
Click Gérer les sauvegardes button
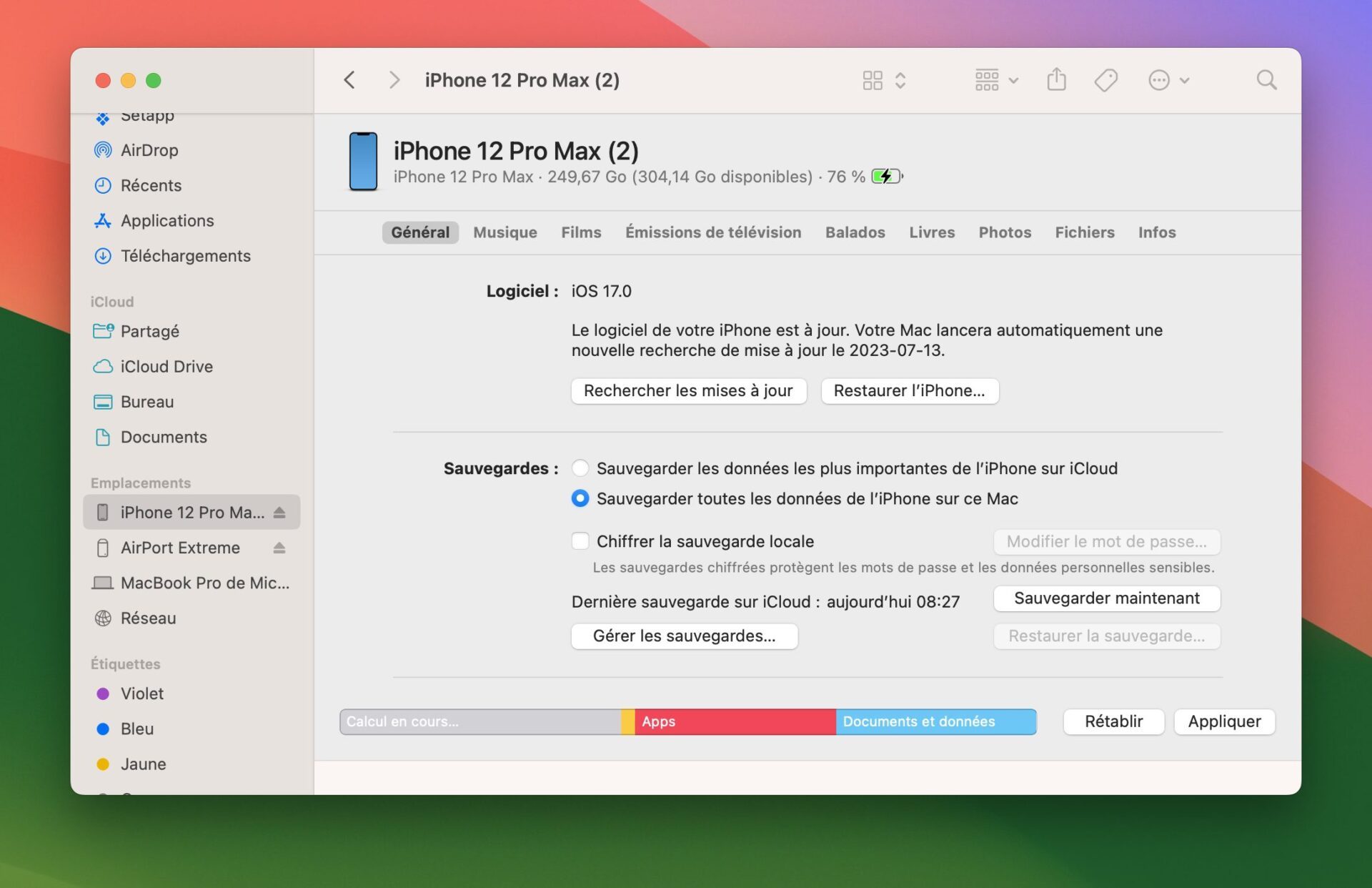tap(684, 636)
